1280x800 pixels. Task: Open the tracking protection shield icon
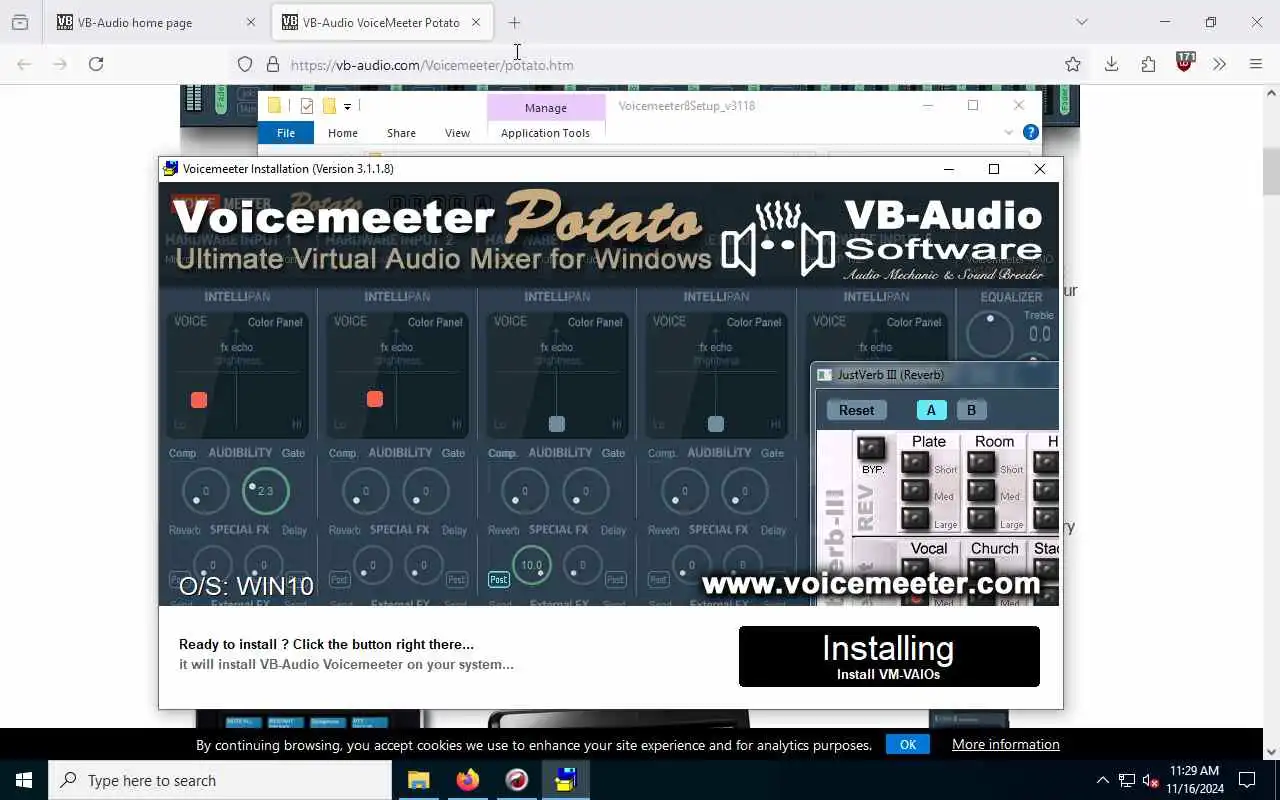pyautogui.click(x=245, y=64)
